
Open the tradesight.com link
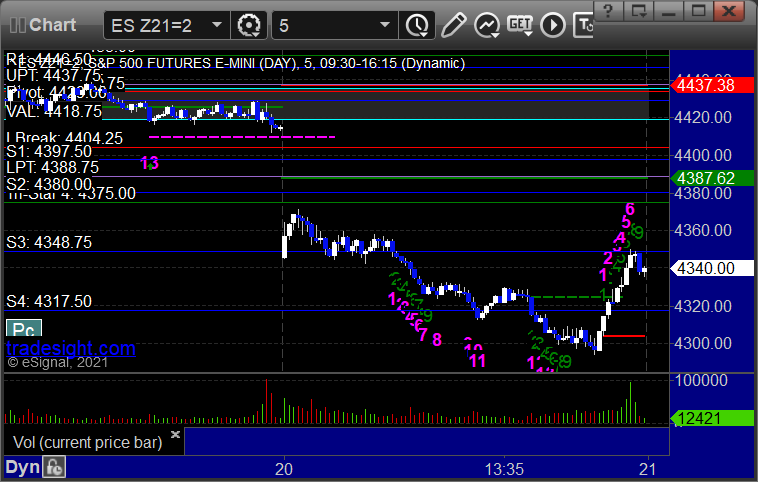coord(71,348)
